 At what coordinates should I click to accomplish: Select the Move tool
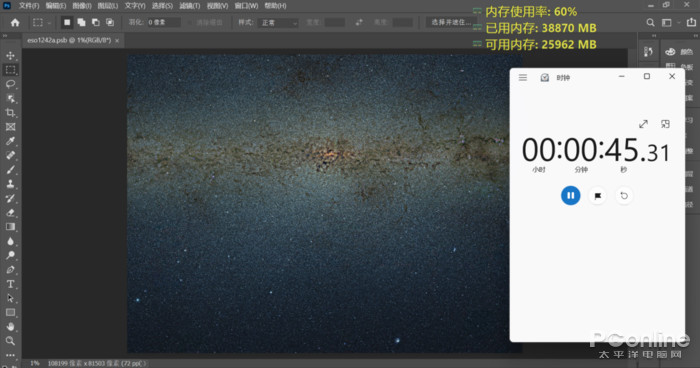click(x=10, y=56)
